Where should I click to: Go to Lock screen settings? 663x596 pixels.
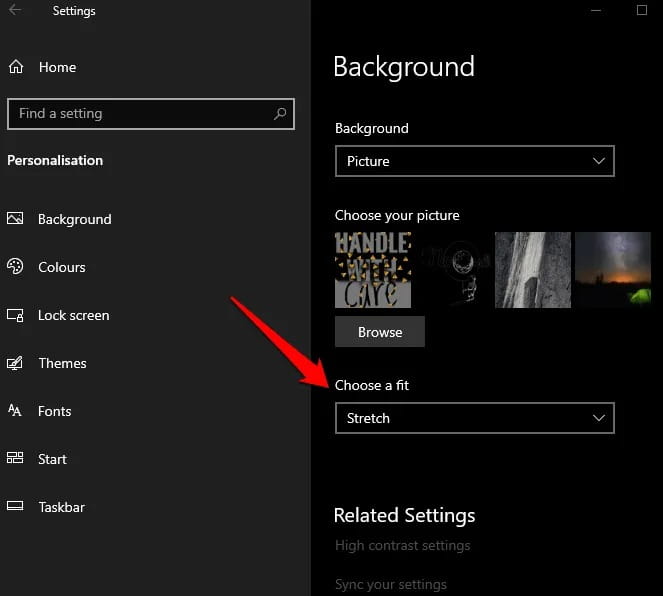pyautogui.click(x=74, y=315)
